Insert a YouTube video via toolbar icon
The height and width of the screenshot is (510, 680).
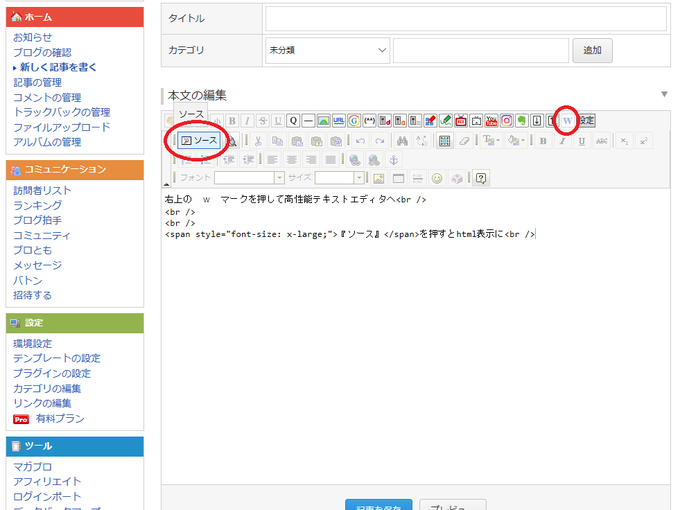pyautogui.click(x=491, y=121)
